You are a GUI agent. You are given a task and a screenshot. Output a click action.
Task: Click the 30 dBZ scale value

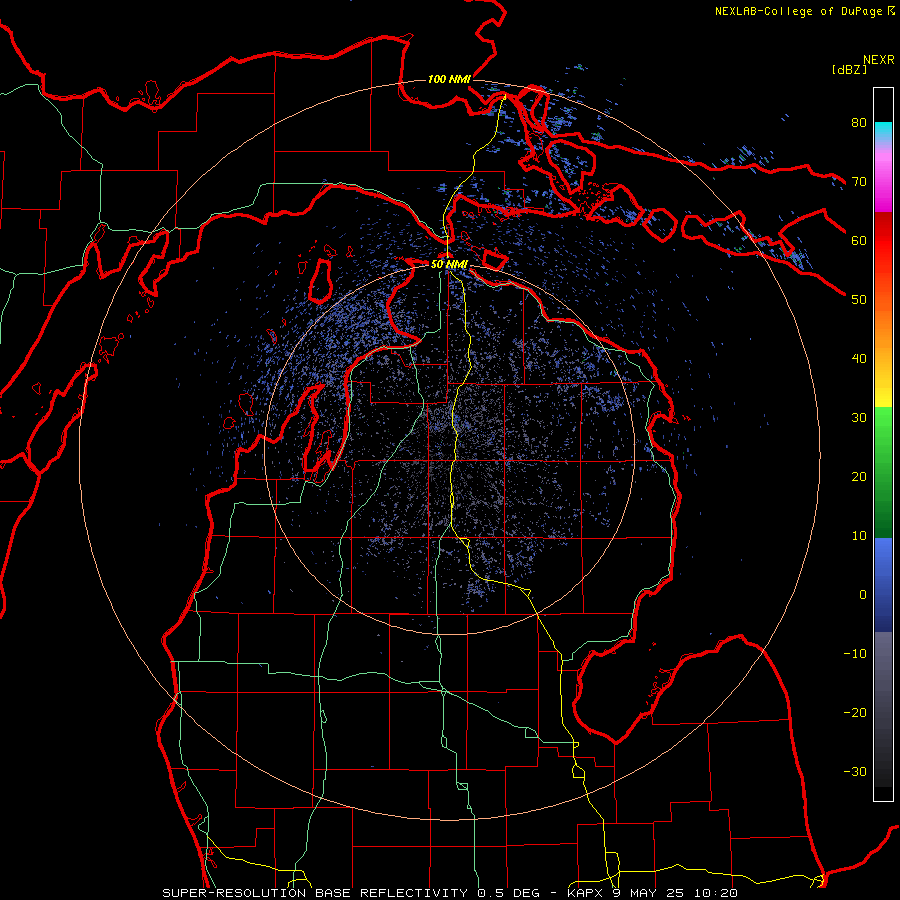pyautogui.click(x=859, y=417)
